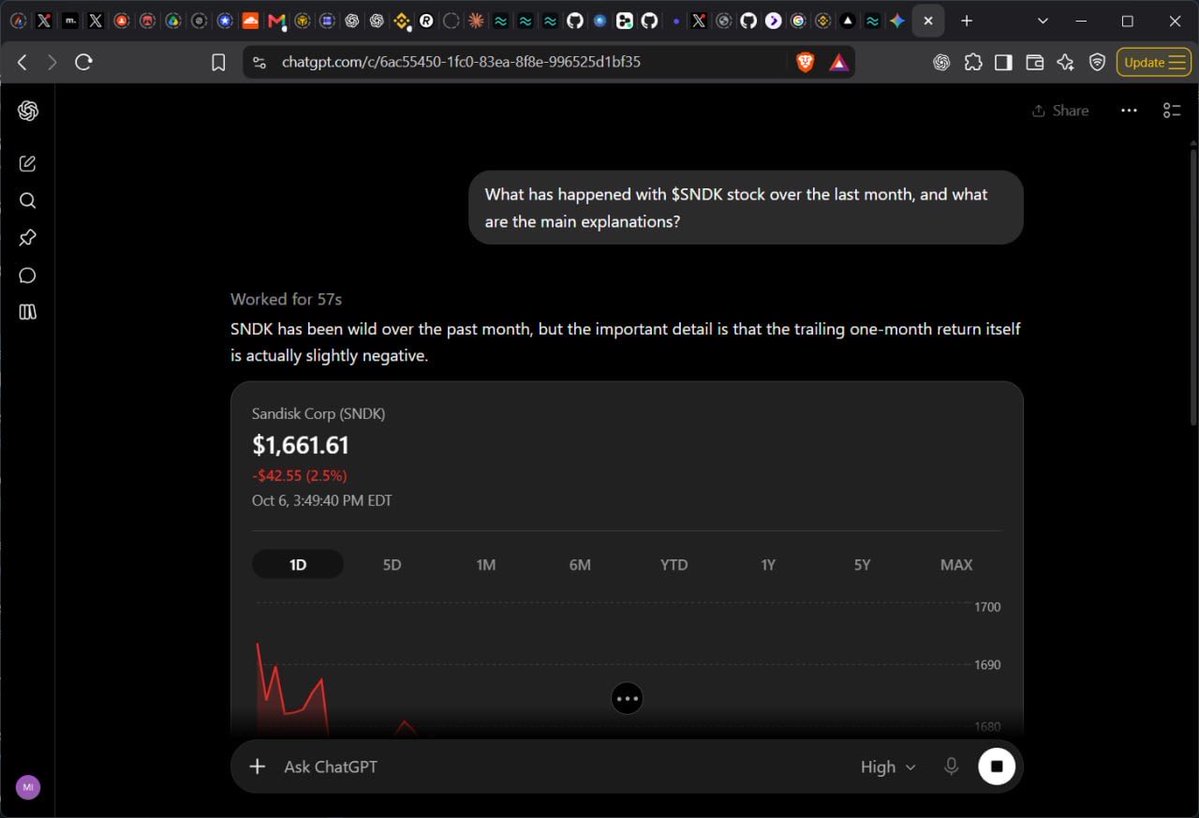Open a new browser tab

967,21
